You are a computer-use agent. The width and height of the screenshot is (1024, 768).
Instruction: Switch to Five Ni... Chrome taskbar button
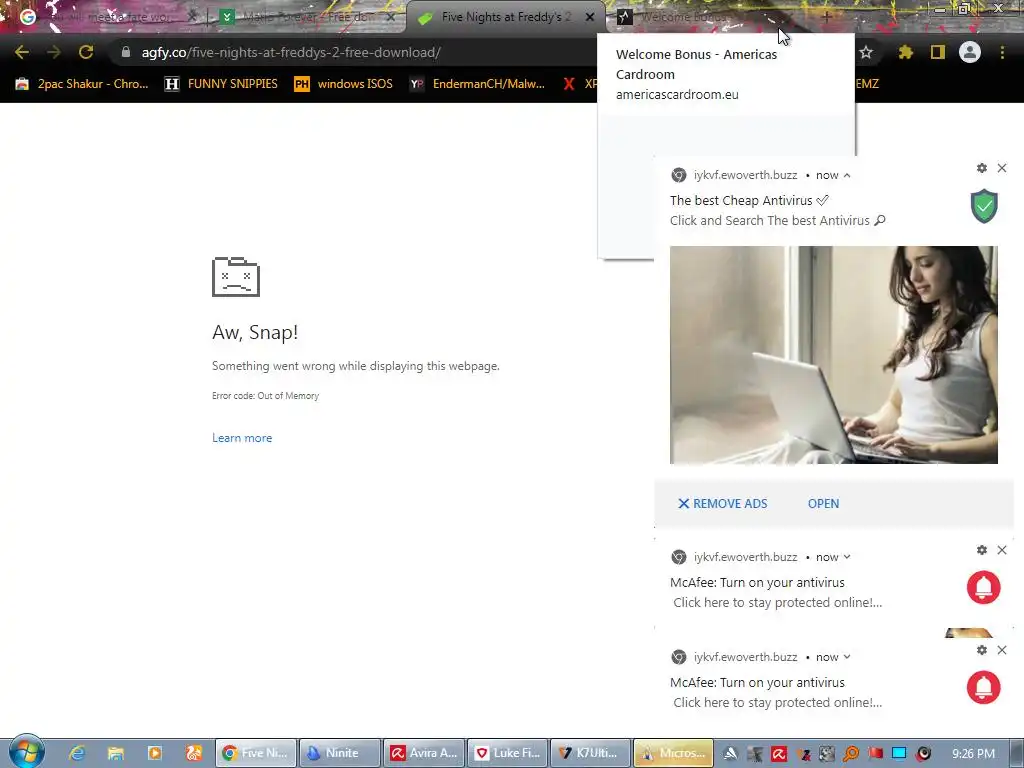(x=256, y=753)
